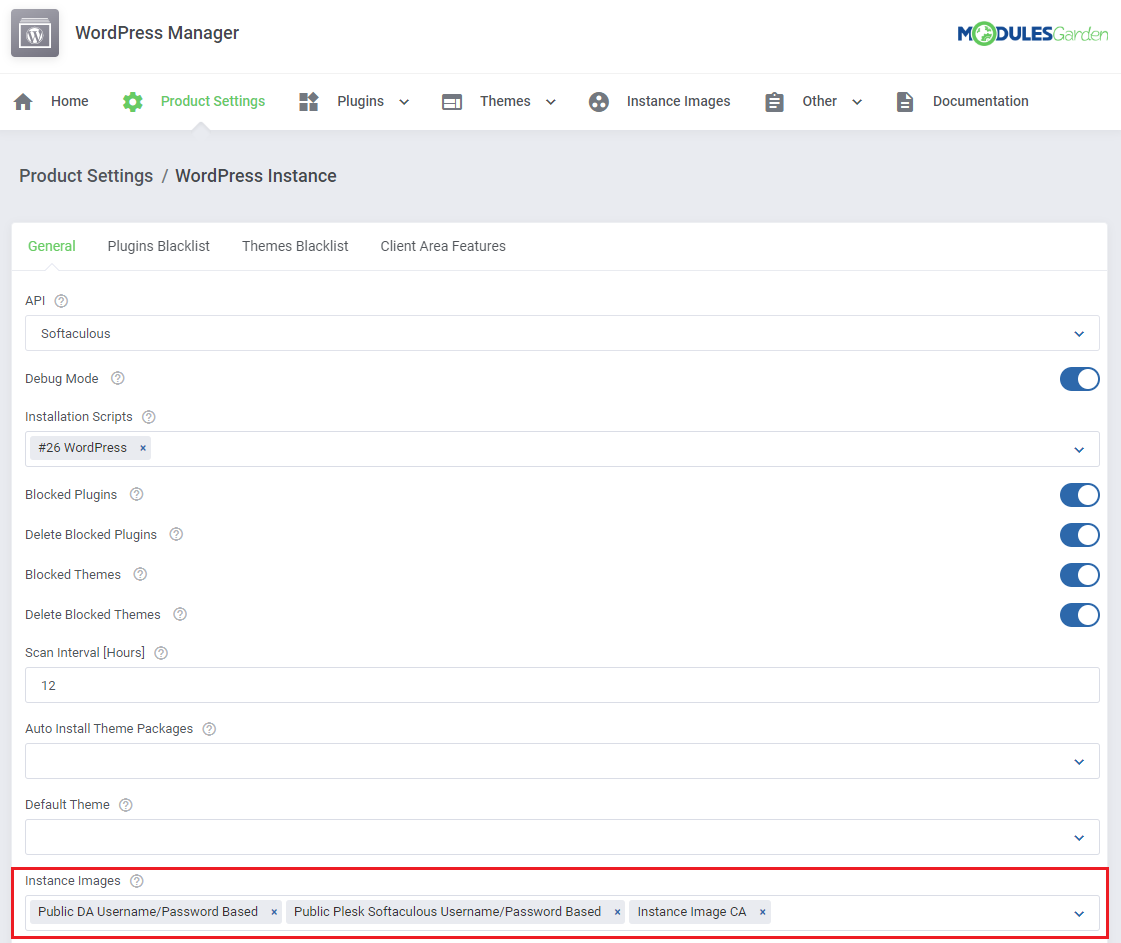Select the #26 WordPress tag text
Image resolution: width=1121 pixels, height=943 pixels.
pos(82,448)
